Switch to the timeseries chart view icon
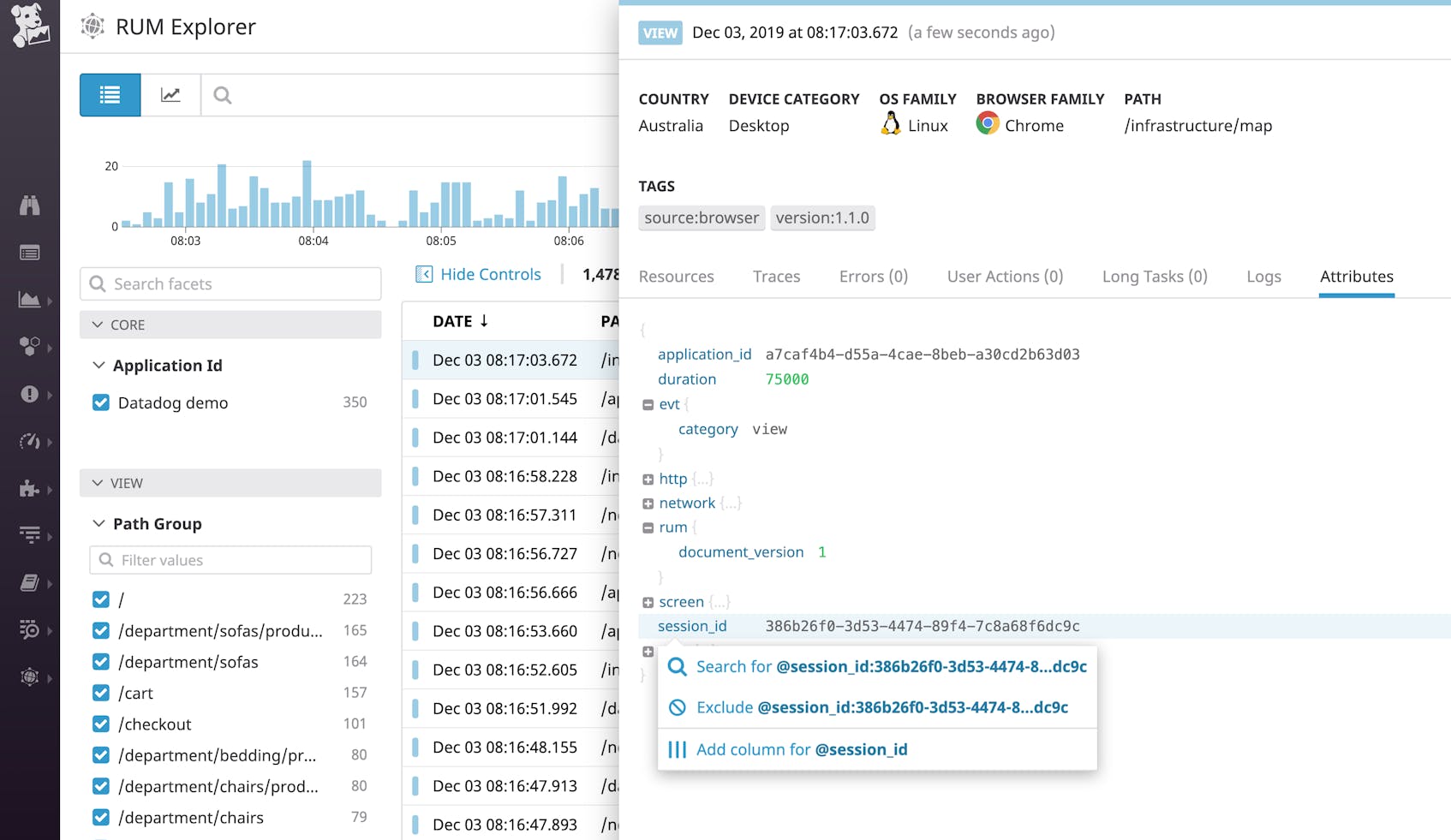 click(170, 94)
